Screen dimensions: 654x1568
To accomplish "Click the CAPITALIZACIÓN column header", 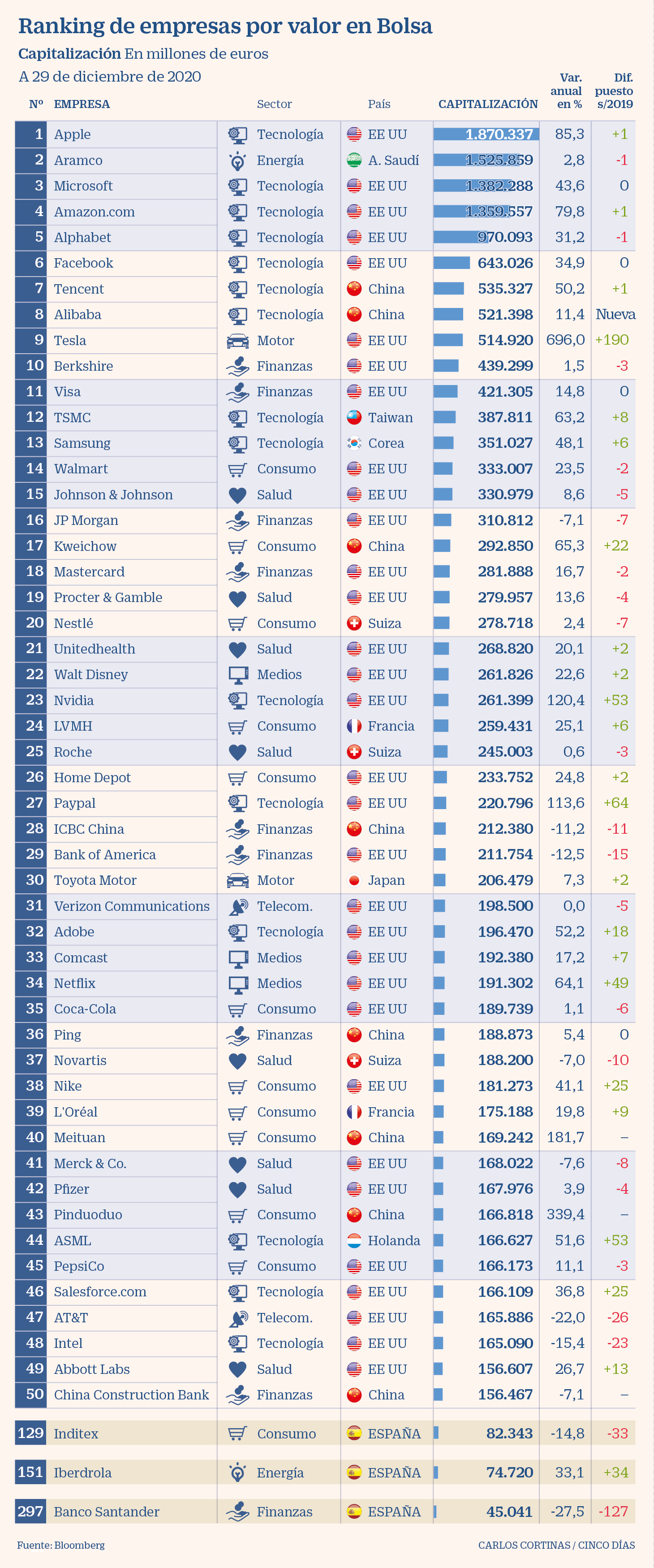I will pyautogui.click(x=488, y=104).
